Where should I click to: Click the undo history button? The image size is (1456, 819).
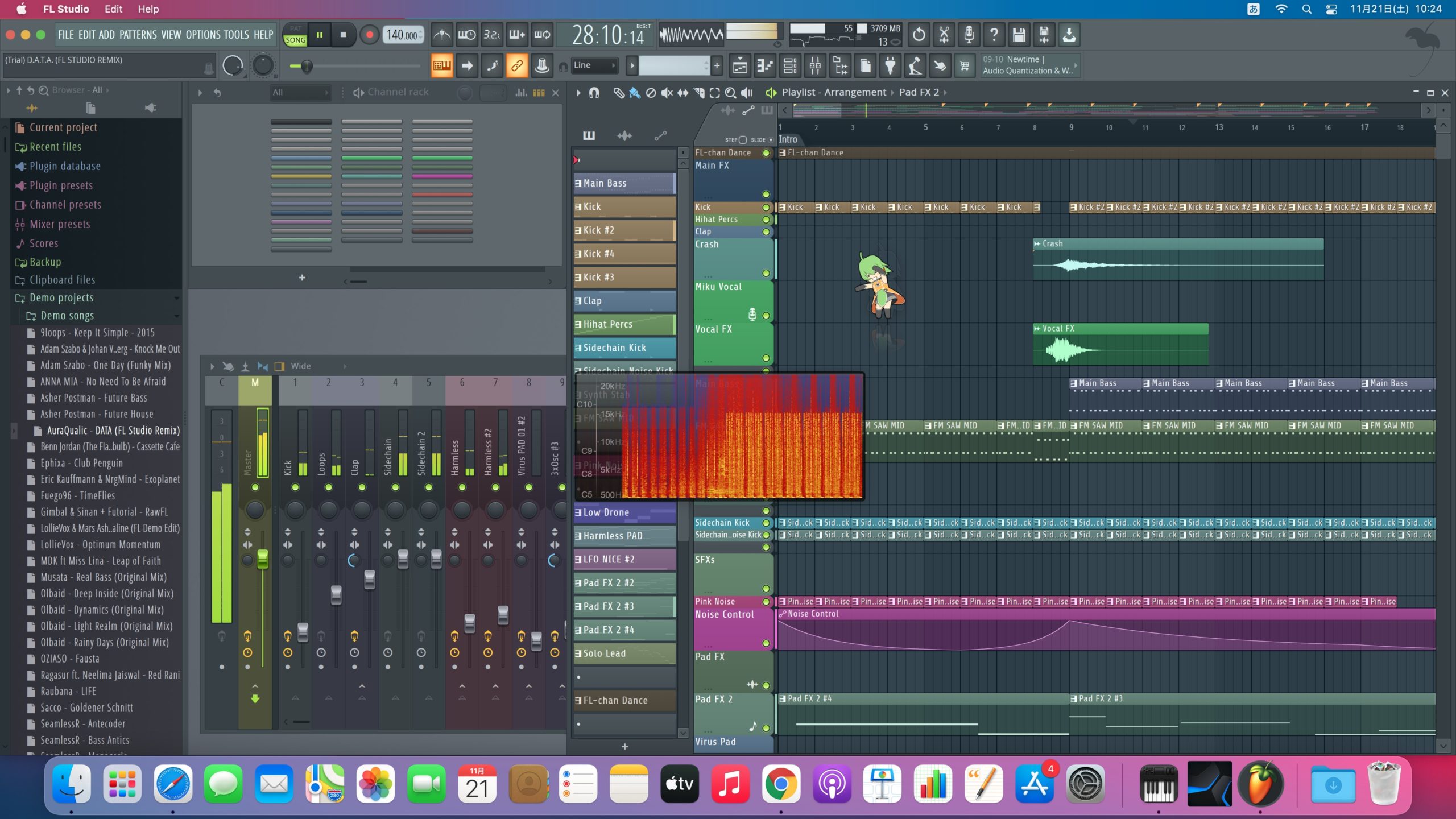click(919, 35)
